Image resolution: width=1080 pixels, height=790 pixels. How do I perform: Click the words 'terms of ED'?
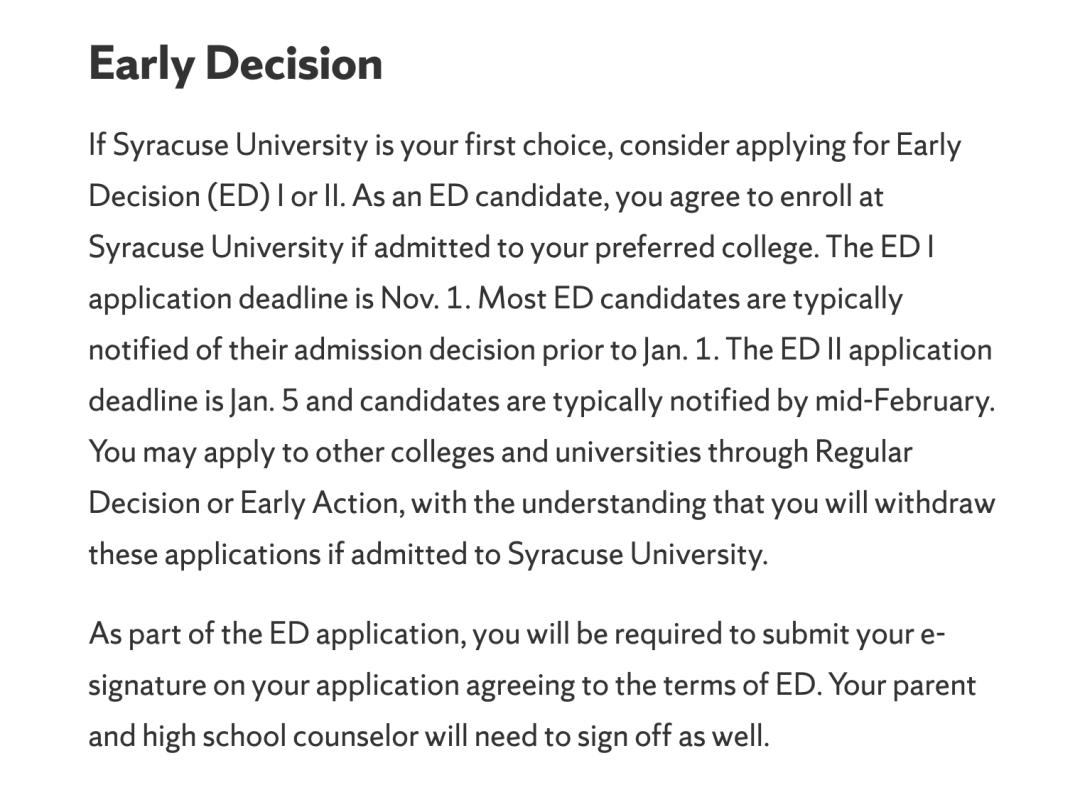tap(738, 685)
